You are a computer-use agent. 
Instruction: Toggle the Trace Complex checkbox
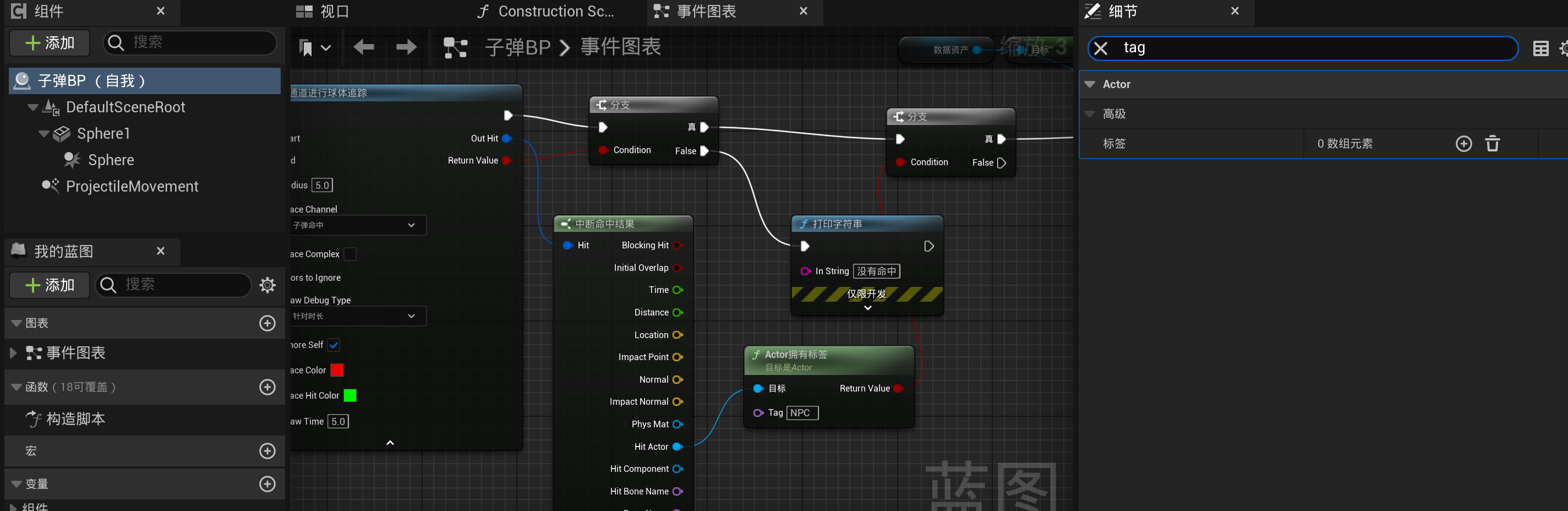coord(350,254)
